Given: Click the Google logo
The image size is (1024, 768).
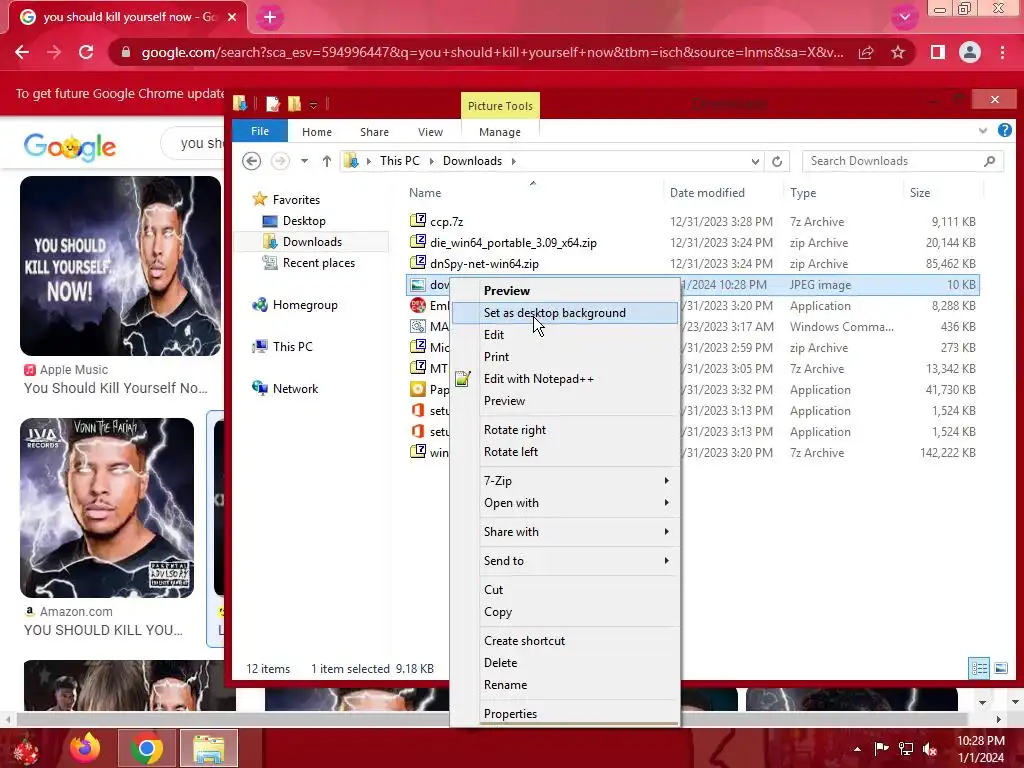Looking at the screenshot, I should [70, 146].
